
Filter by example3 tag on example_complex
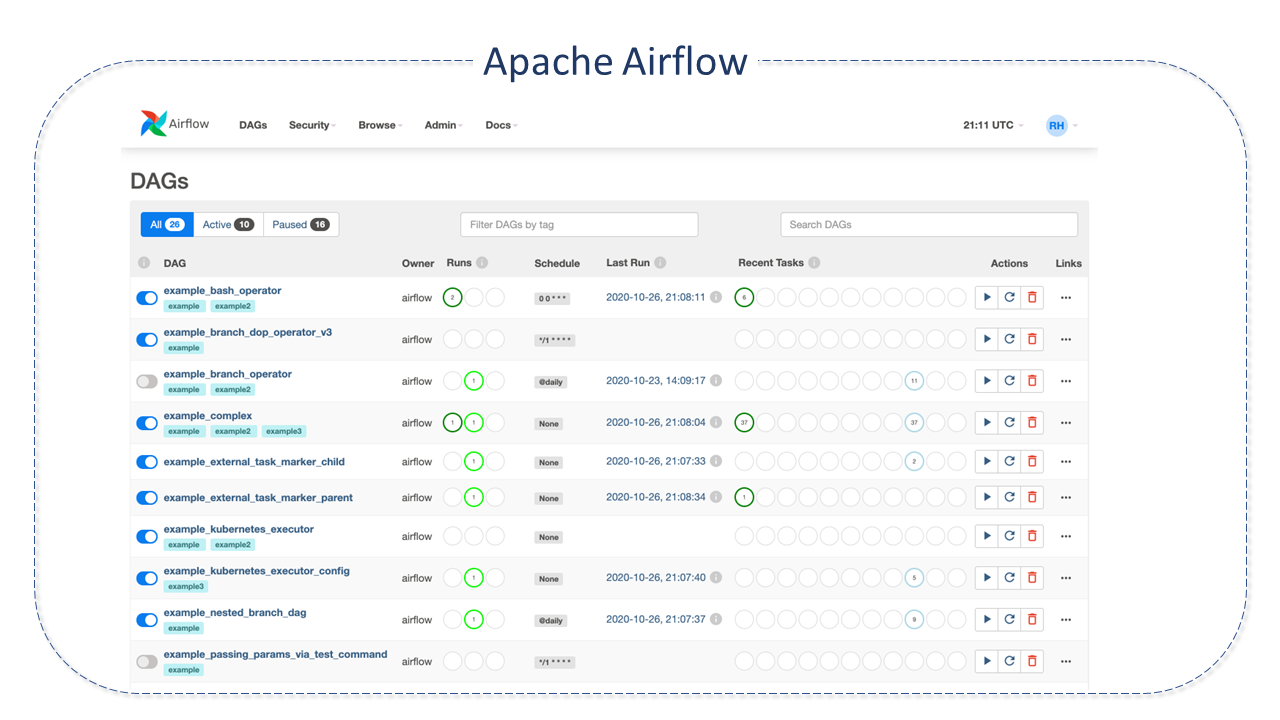[284, 431]
